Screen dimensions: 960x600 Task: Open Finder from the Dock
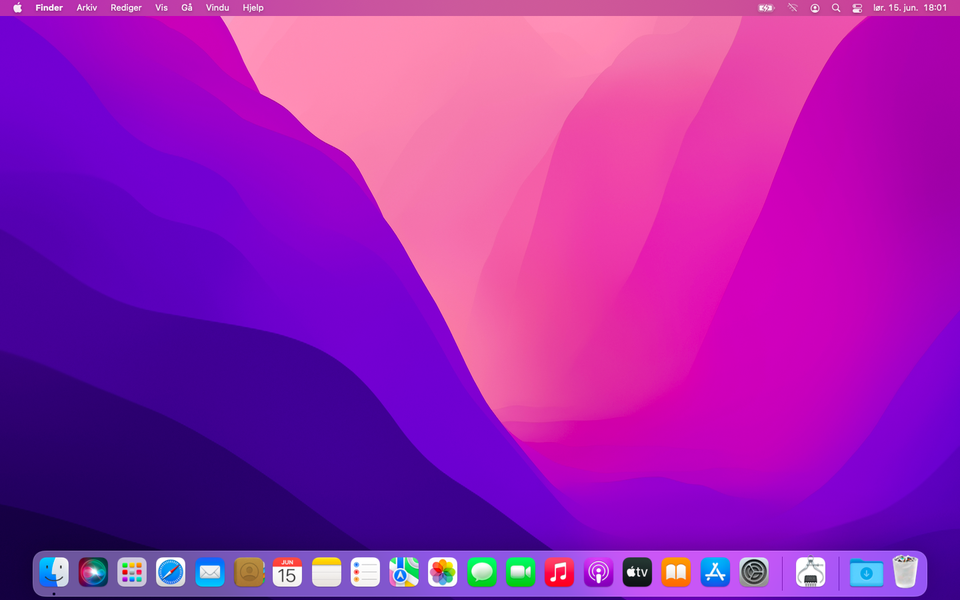(54, 572)
